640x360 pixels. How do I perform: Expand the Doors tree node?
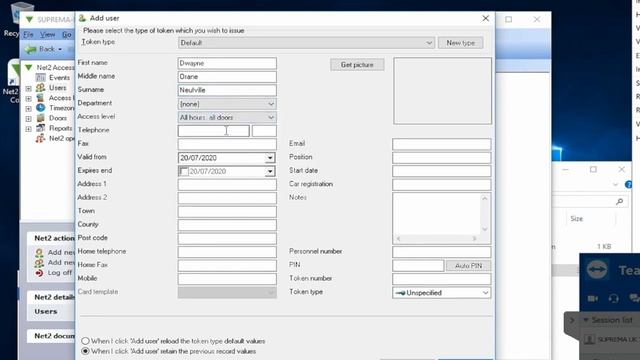coord(28,119)
